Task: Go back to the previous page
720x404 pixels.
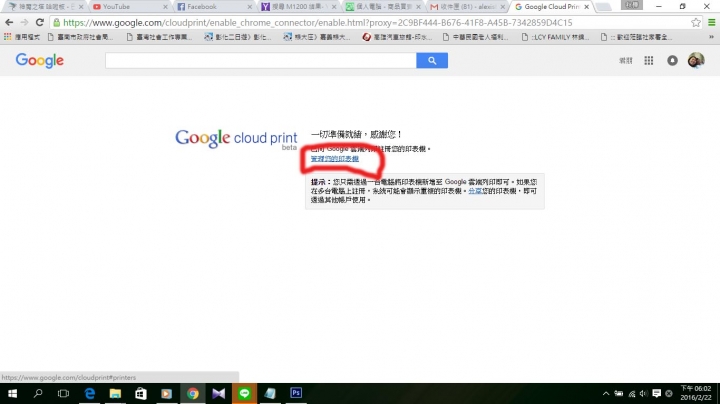Action: [x=9, y=22]
